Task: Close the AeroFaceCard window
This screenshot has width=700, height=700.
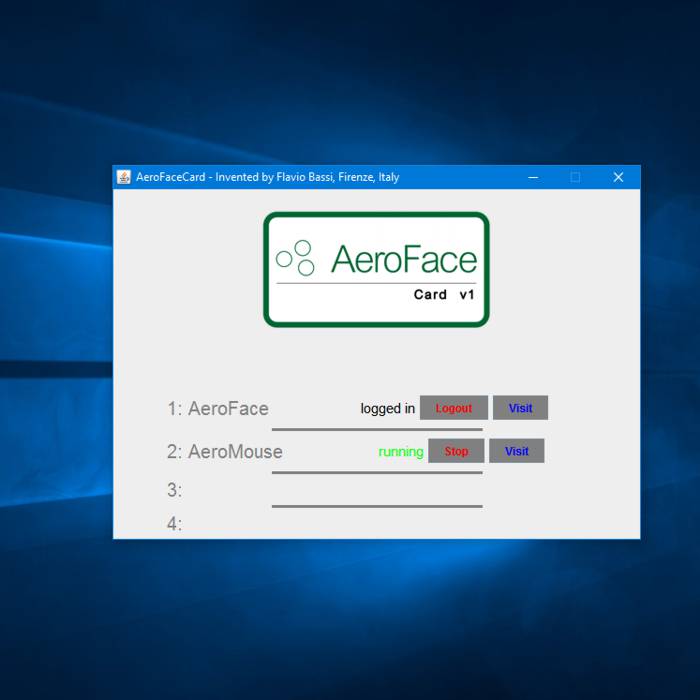Action: point(618,177)
